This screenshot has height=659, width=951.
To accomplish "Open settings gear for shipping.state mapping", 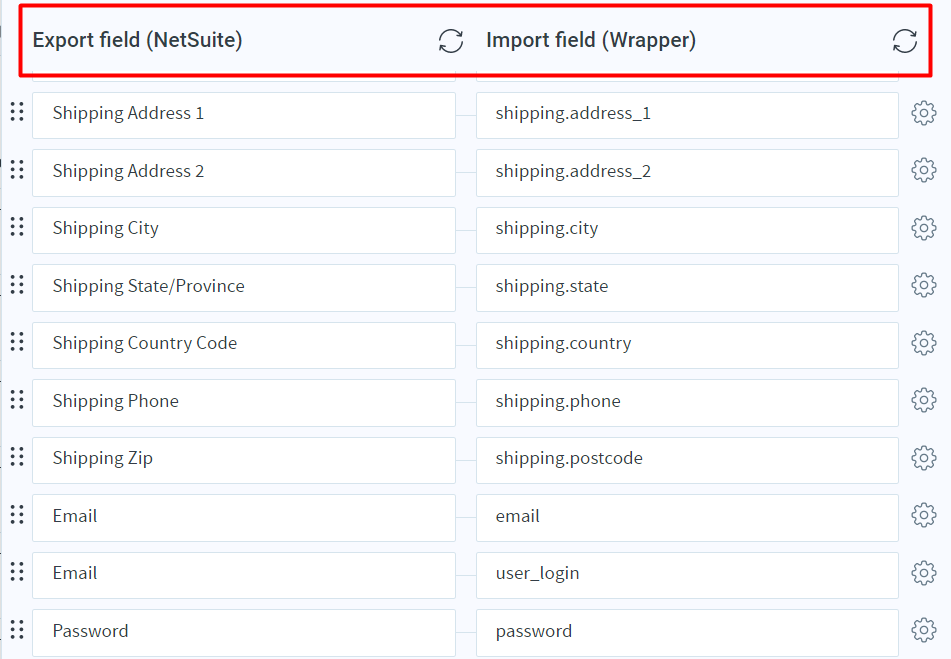I will pos(924,285).
